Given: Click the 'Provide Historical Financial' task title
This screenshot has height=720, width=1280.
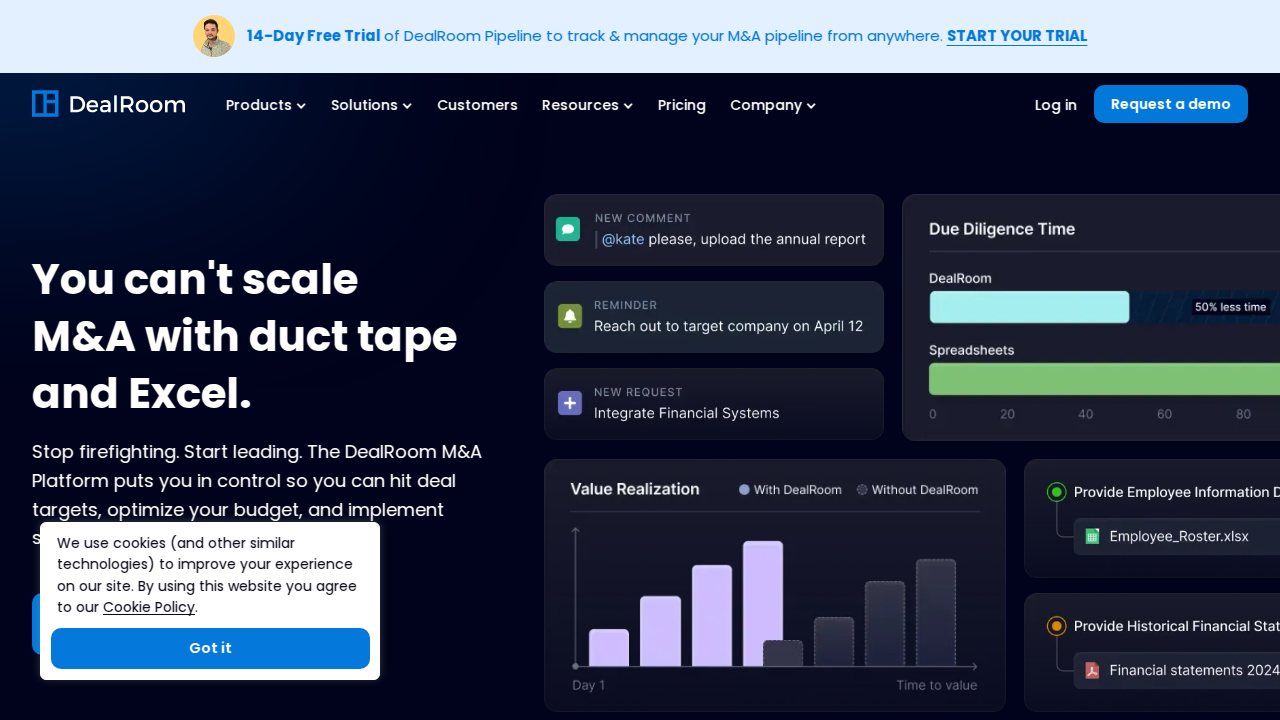Looking at the screenshot, I should click(x=1177, y=626).
